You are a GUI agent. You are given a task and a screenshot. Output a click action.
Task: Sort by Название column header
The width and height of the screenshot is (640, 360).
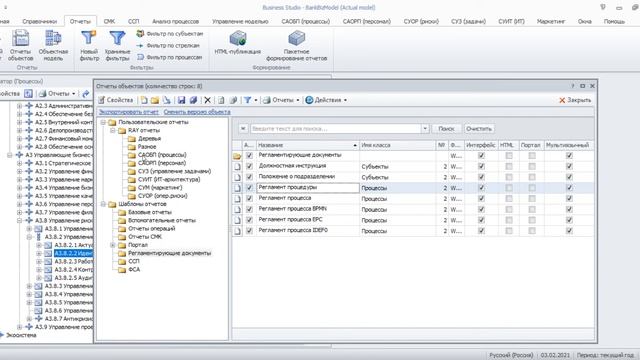307,145
